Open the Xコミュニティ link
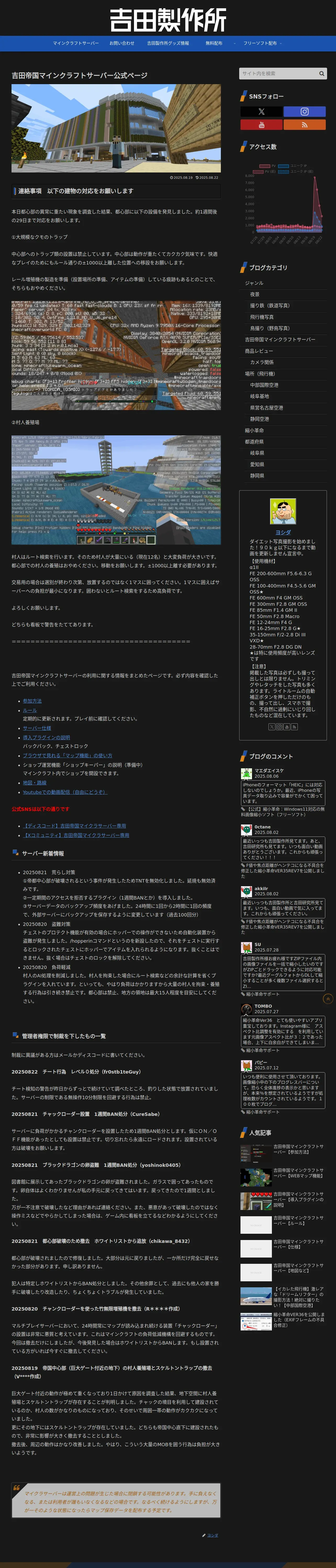The width and height of the screenshot is (336, 1568). click(x=76, y=835)
